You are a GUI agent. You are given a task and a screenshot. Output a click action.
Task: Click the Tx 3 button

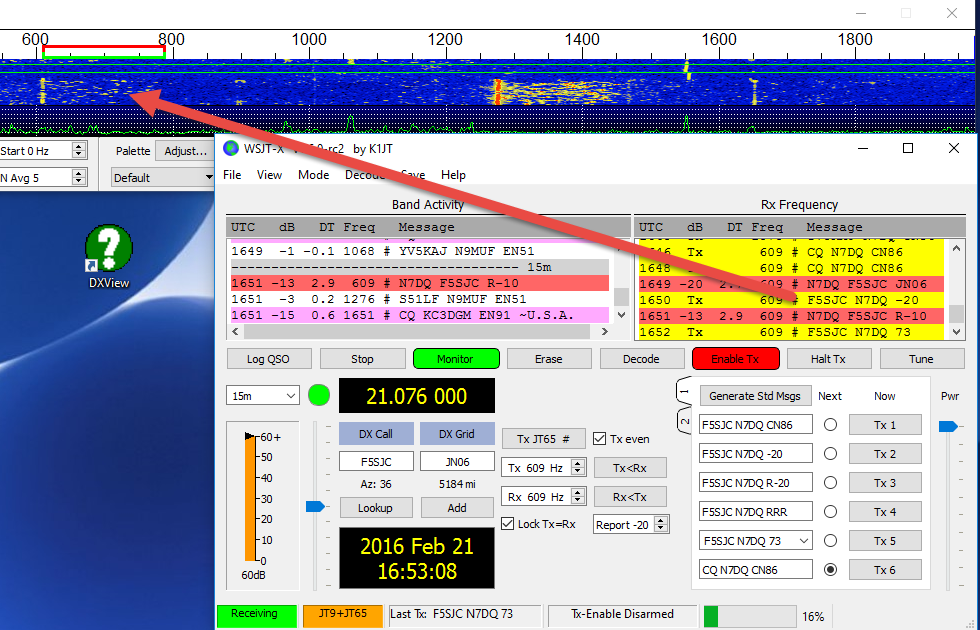885,482
